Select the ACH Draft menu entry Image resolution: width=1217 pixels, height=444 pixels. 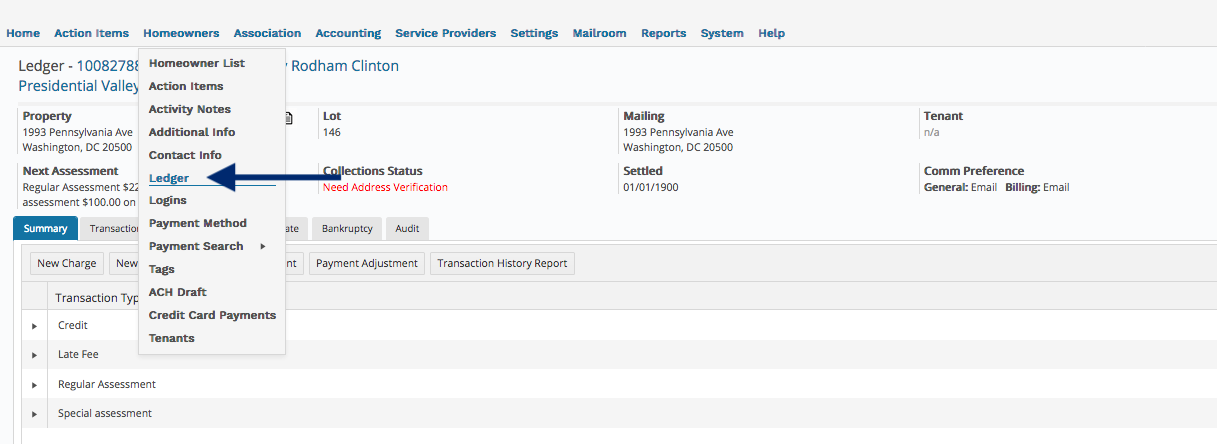click(177, 292)
